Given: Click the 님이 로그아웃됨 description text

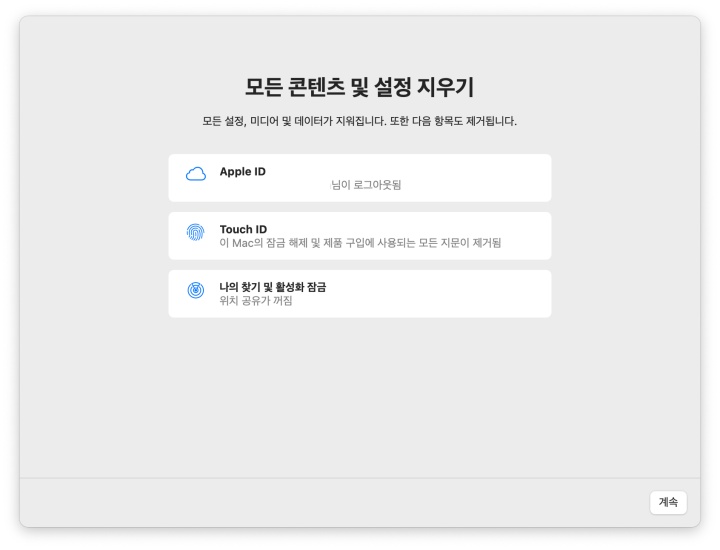Looking at the screenshot, I should [366, 185].
